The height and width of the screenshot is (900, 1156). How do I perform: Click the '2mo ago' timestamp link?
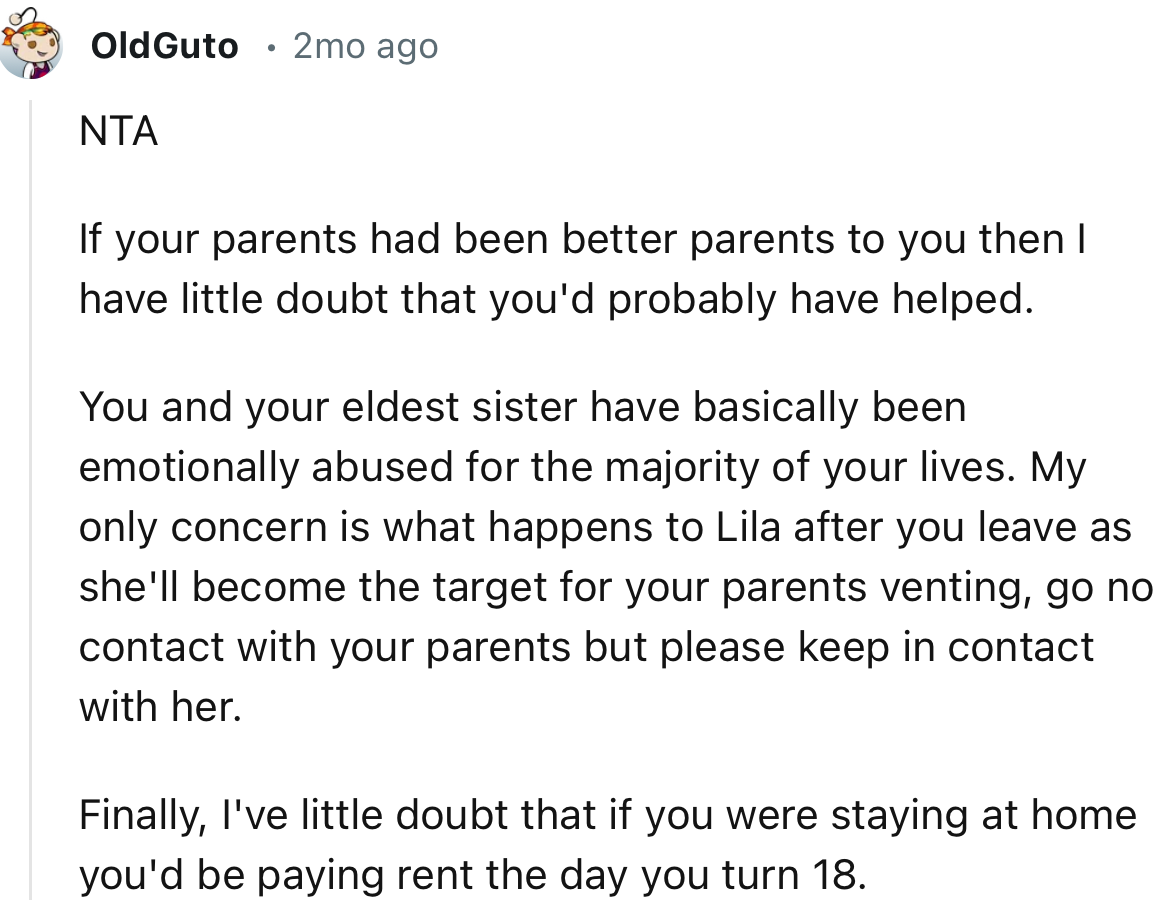coord(364,45)
